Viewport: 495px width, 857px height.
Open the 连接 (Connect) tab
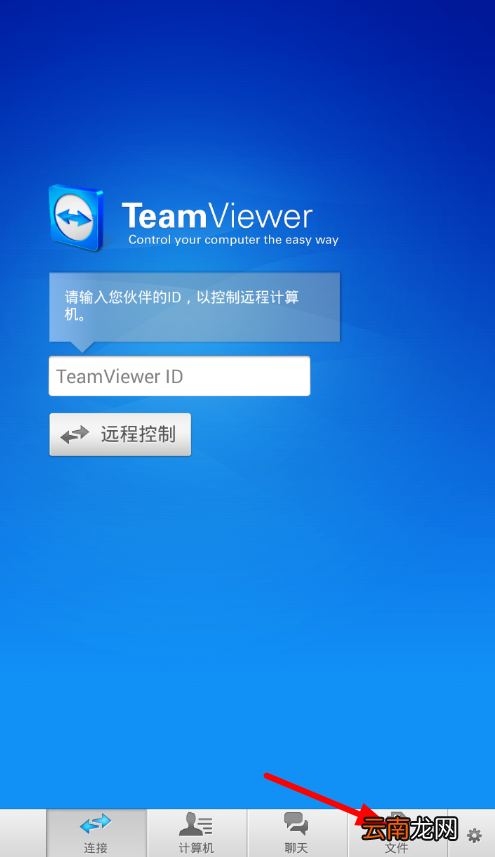pos(96,833)
